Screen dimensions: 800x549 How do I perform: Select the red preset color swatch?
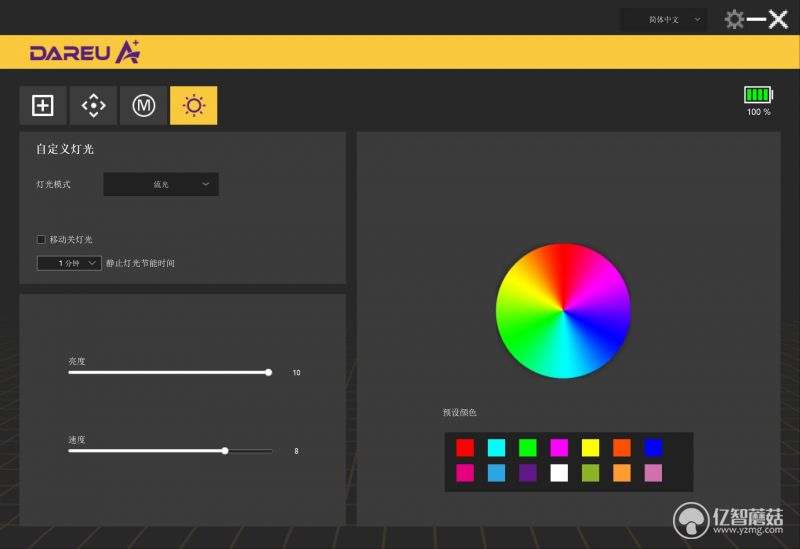click(x=465, y=447)
